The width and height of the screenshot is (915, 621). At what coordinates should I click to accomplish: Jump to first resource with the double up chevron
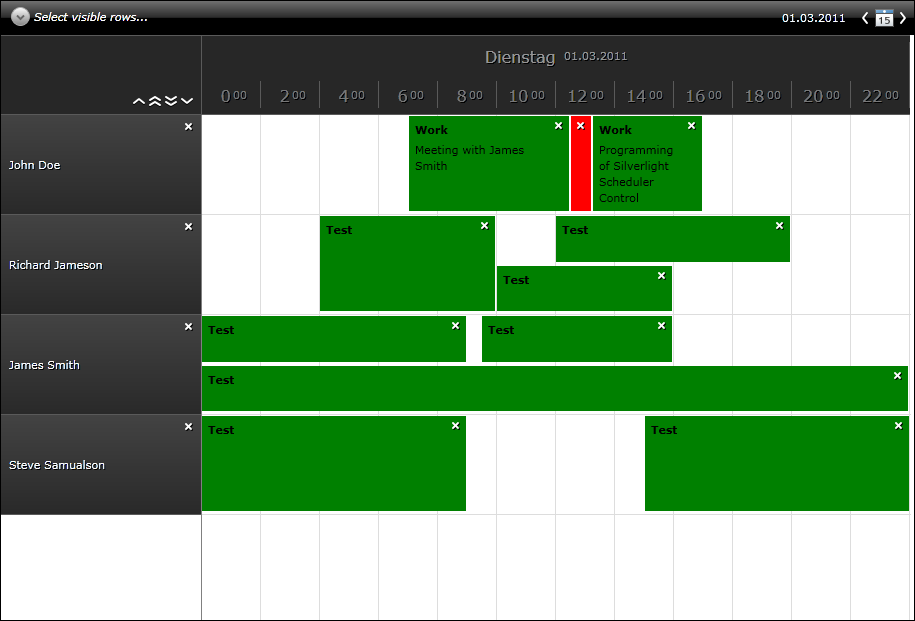coord(155,101)
